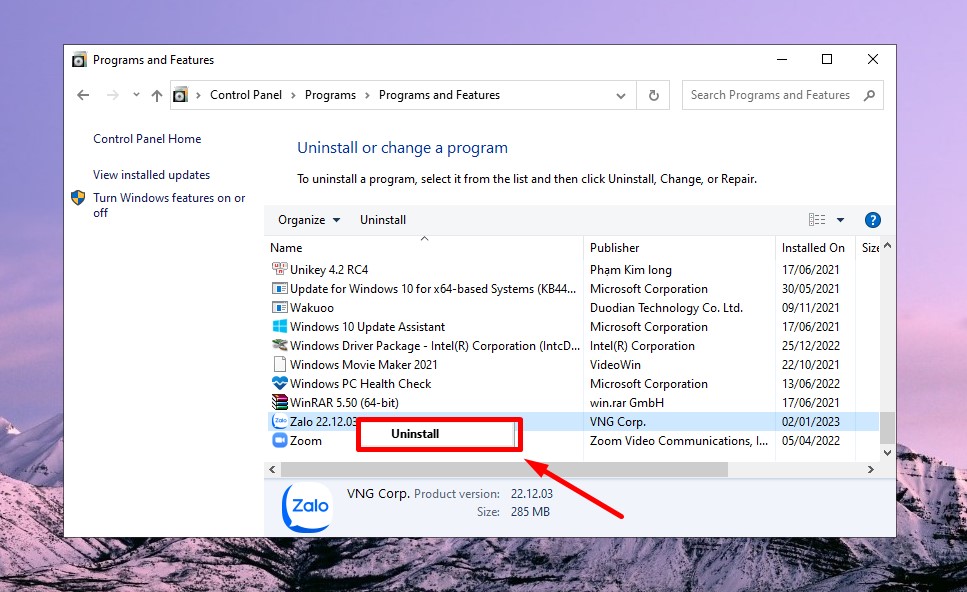Click horizontal scrollbar right arrow

[871, 469]
